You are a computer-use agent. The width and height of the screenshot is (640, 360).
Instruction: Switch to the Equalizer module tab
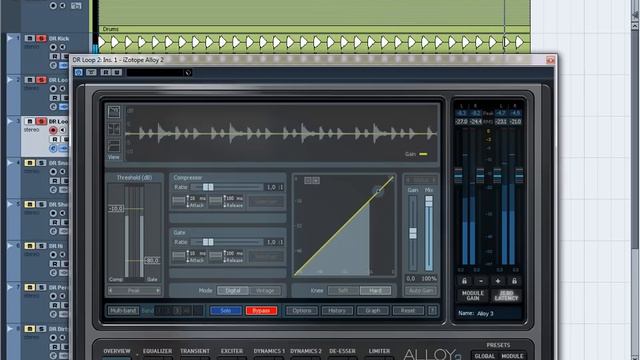(157, 351)
